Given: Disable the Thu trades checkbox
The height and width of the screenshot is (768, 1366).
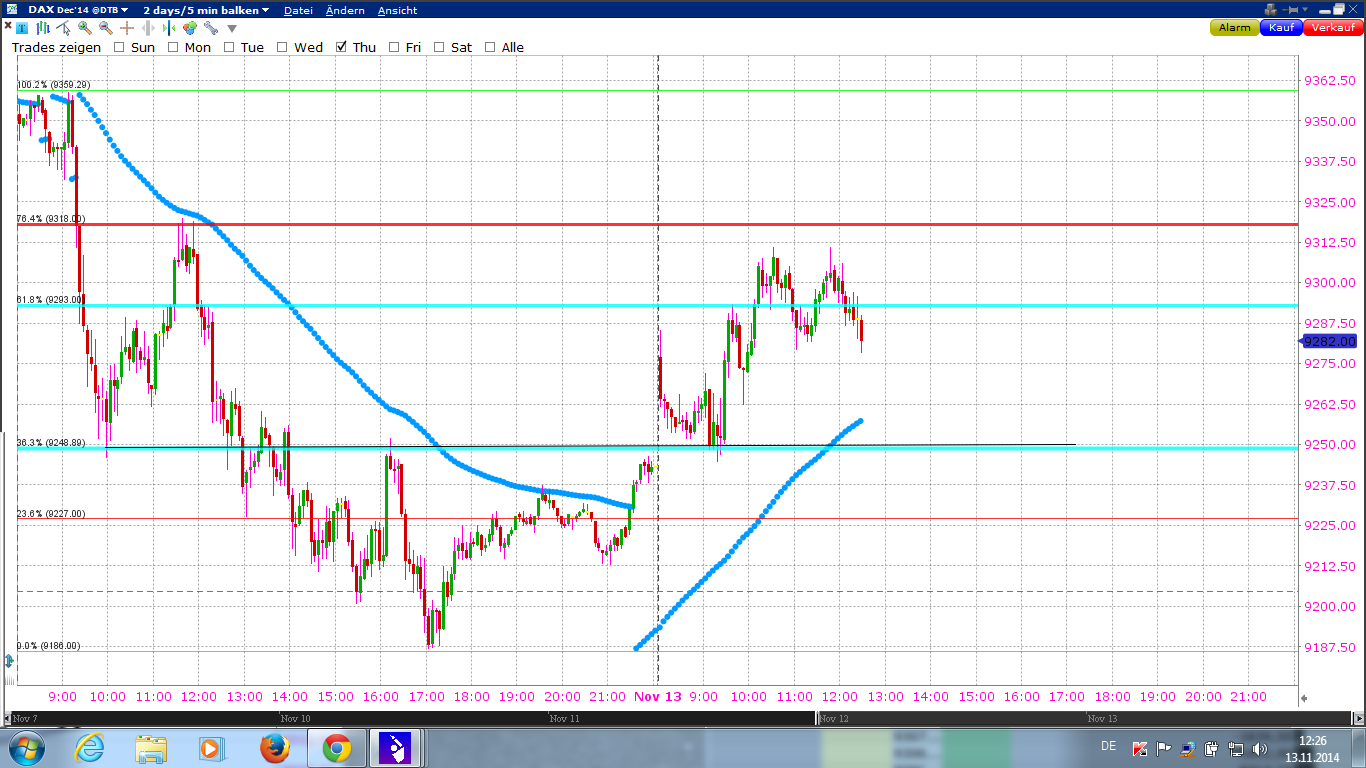Looking at the screenshot, I should point(343,47).
